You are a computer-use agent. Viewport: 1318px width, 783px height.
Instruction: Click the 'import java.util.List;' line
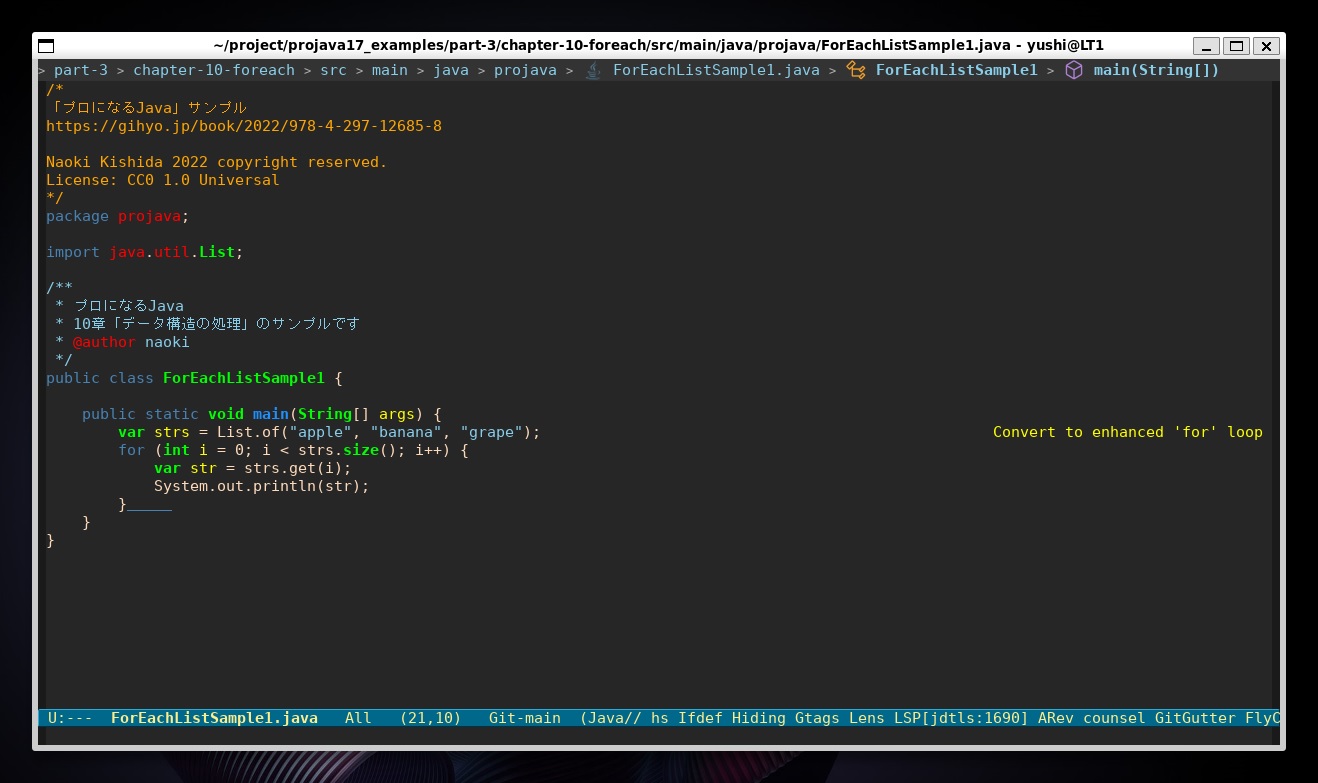[144, 252]
